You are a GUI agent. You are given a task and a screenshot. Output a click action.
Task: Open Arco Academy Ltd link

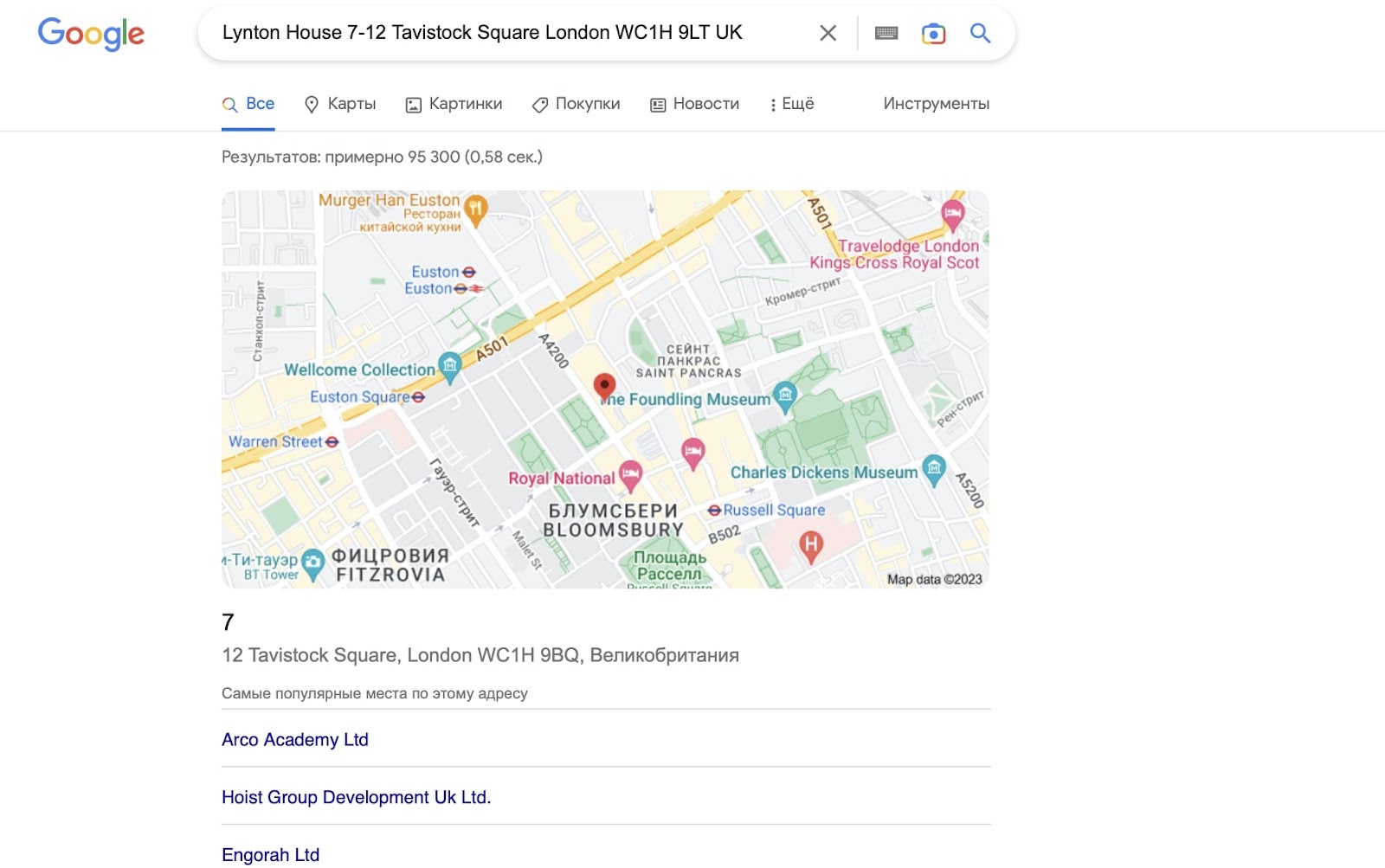[x=295, y=740]
